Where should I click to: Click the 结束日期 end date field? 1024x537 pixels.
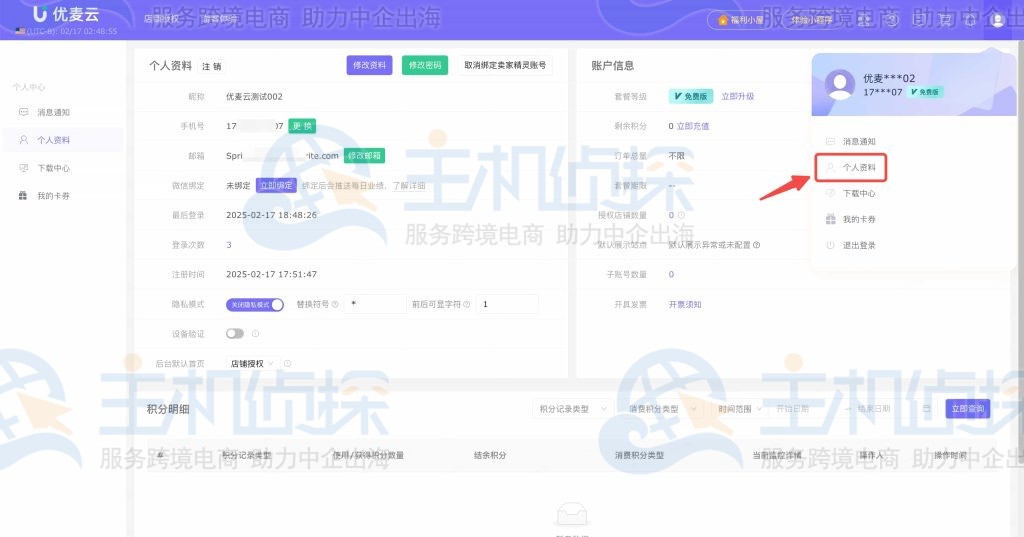tap(885, 409)
